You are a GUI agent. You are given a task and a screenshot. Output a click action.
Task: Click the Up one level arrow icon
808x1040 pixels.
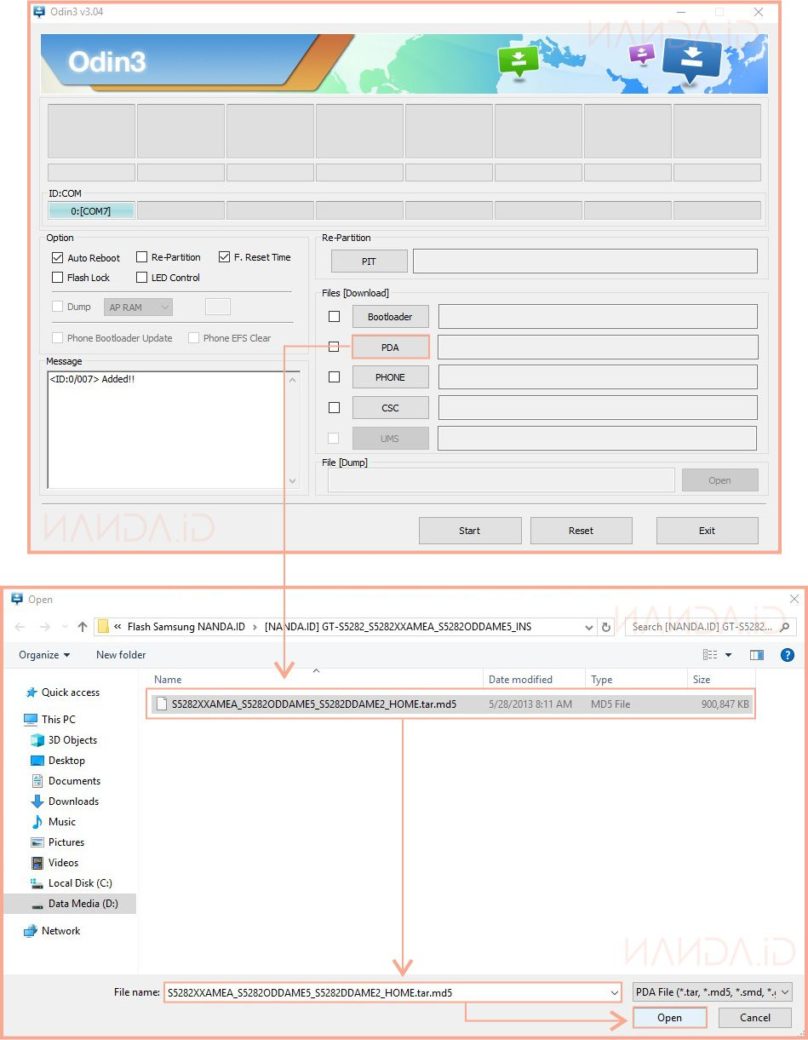[80, 627]
